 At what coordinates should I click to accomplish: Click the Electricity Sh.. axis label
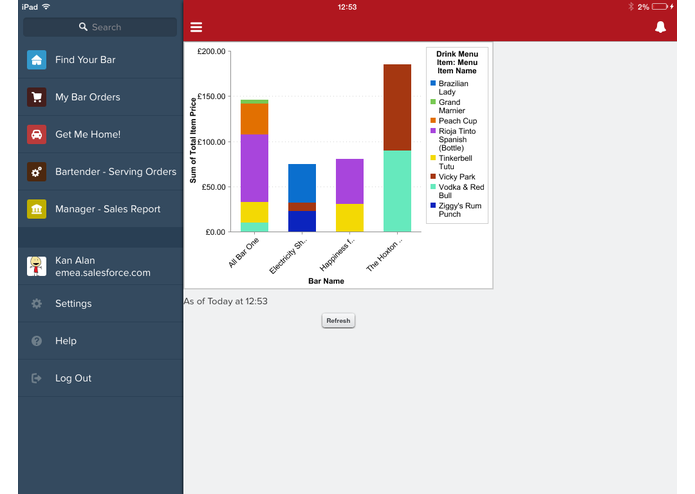[x=288, y=256]
